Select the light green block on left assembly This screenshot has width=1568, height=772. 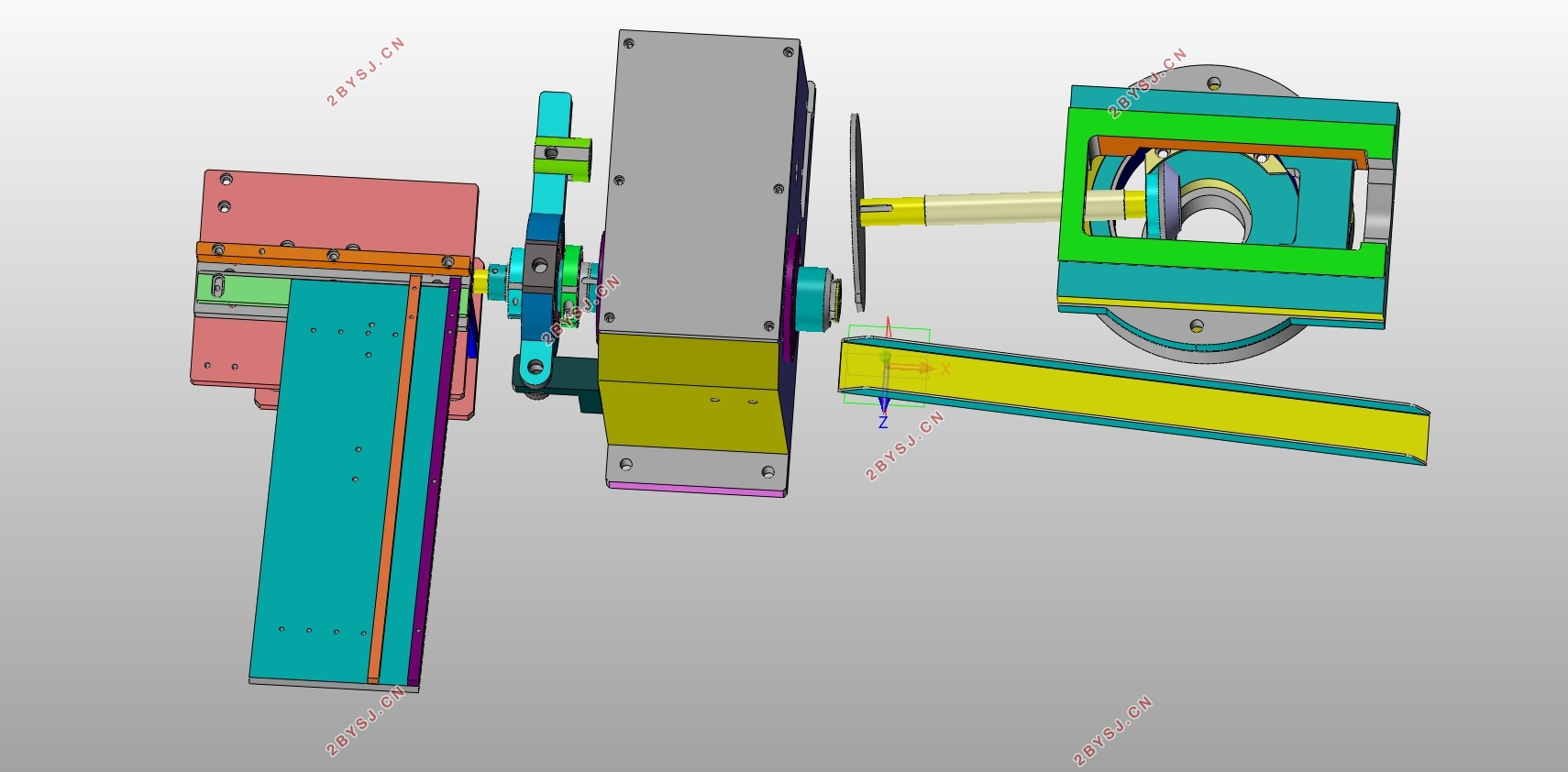244,291
